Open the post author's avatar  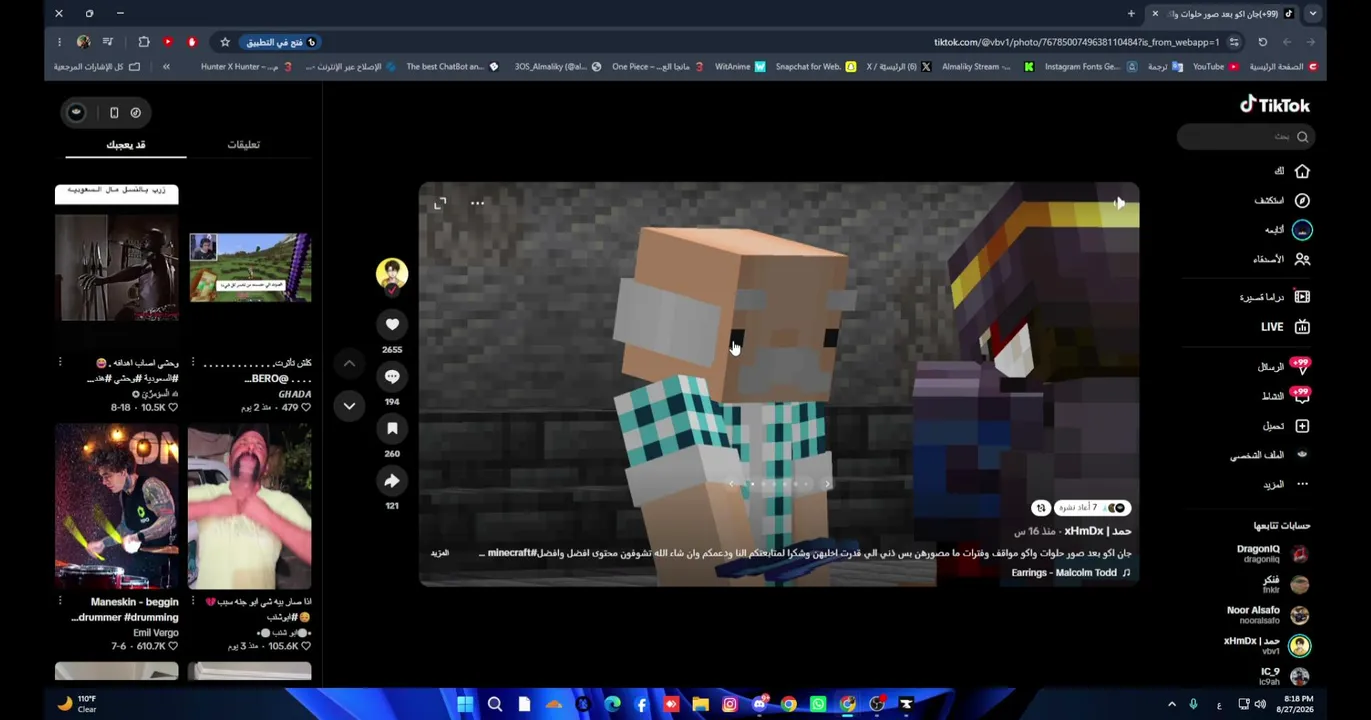click(x=392, y=274)
